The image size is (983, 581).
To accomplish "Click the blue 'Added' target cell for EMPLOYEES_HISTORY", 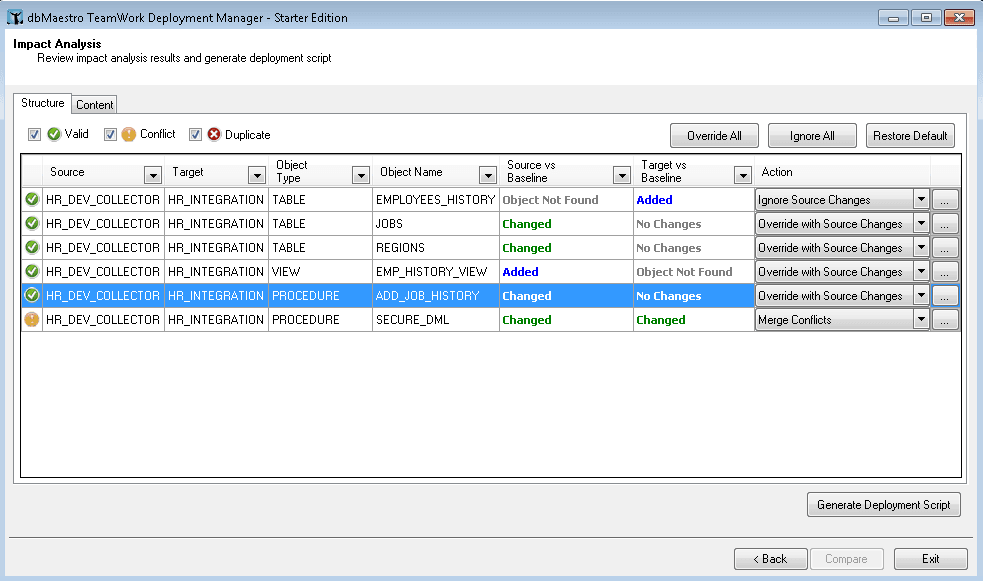I will pyautogui.click(x=694, y=200).
